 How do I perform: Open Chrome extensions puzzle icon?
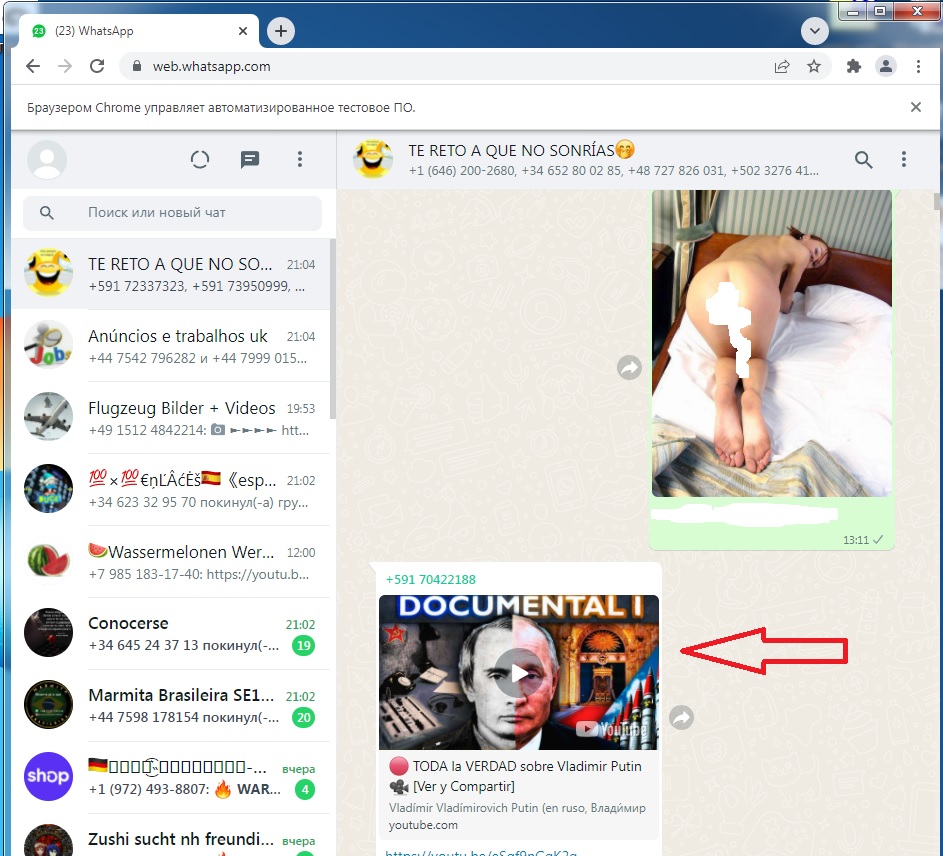853,66
